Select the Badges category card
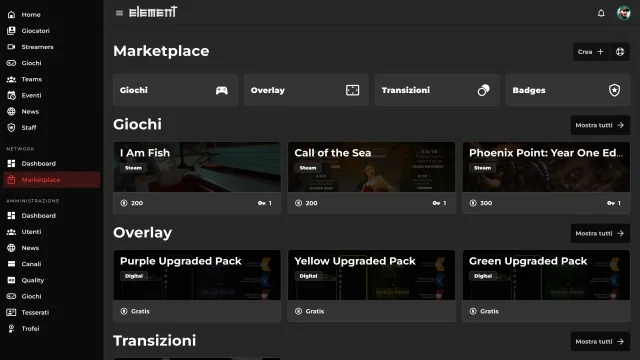Image resolution: width=640 pixels, height=360 pixels. tap(568, 90)
